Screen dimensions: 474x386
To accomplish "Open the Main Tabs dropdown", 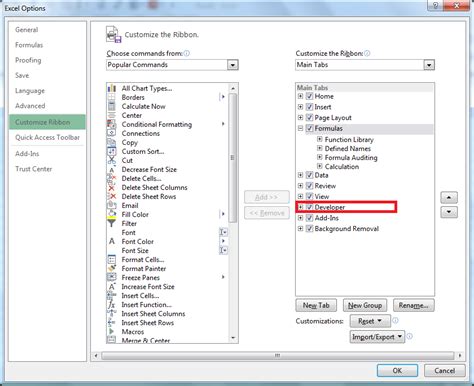I will (x=429, y=65).
